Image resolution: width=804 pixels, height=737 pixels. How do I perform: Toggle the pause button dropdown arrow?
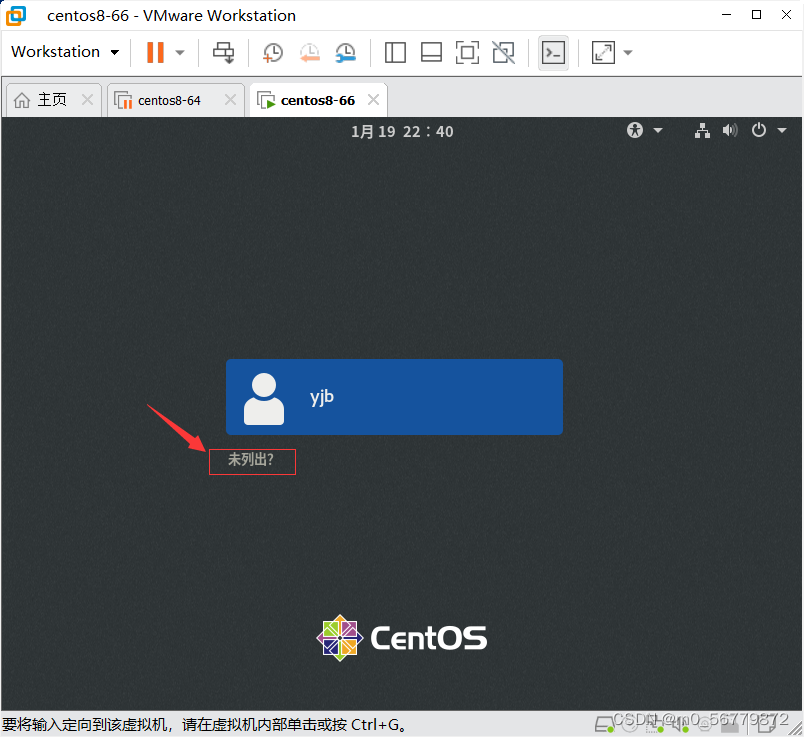click(x=181, y=52)
